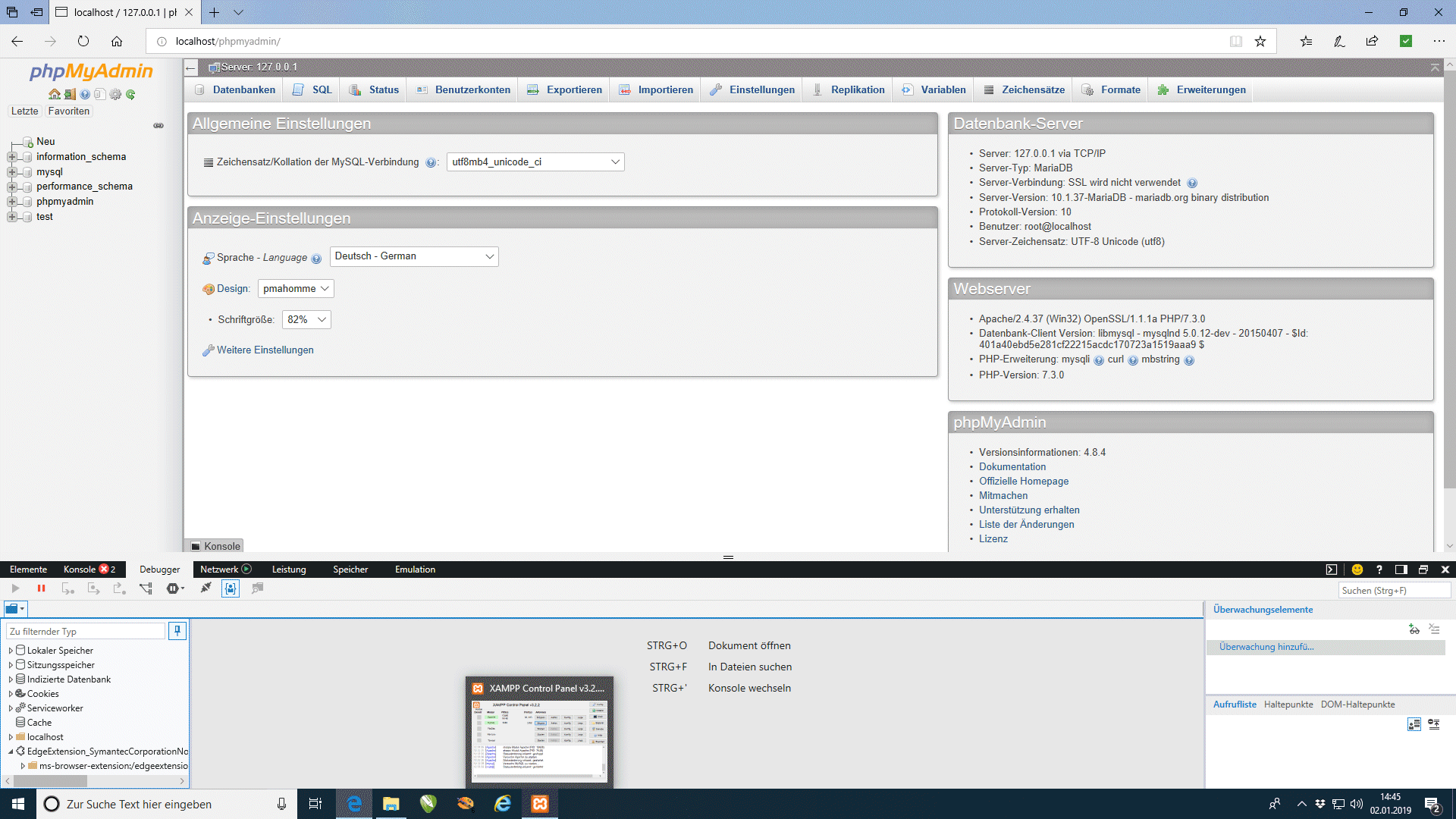Viewport: 1456px width, 819px height.
Task: Click the Zu filternder Typ filter field
Action: 86,631
